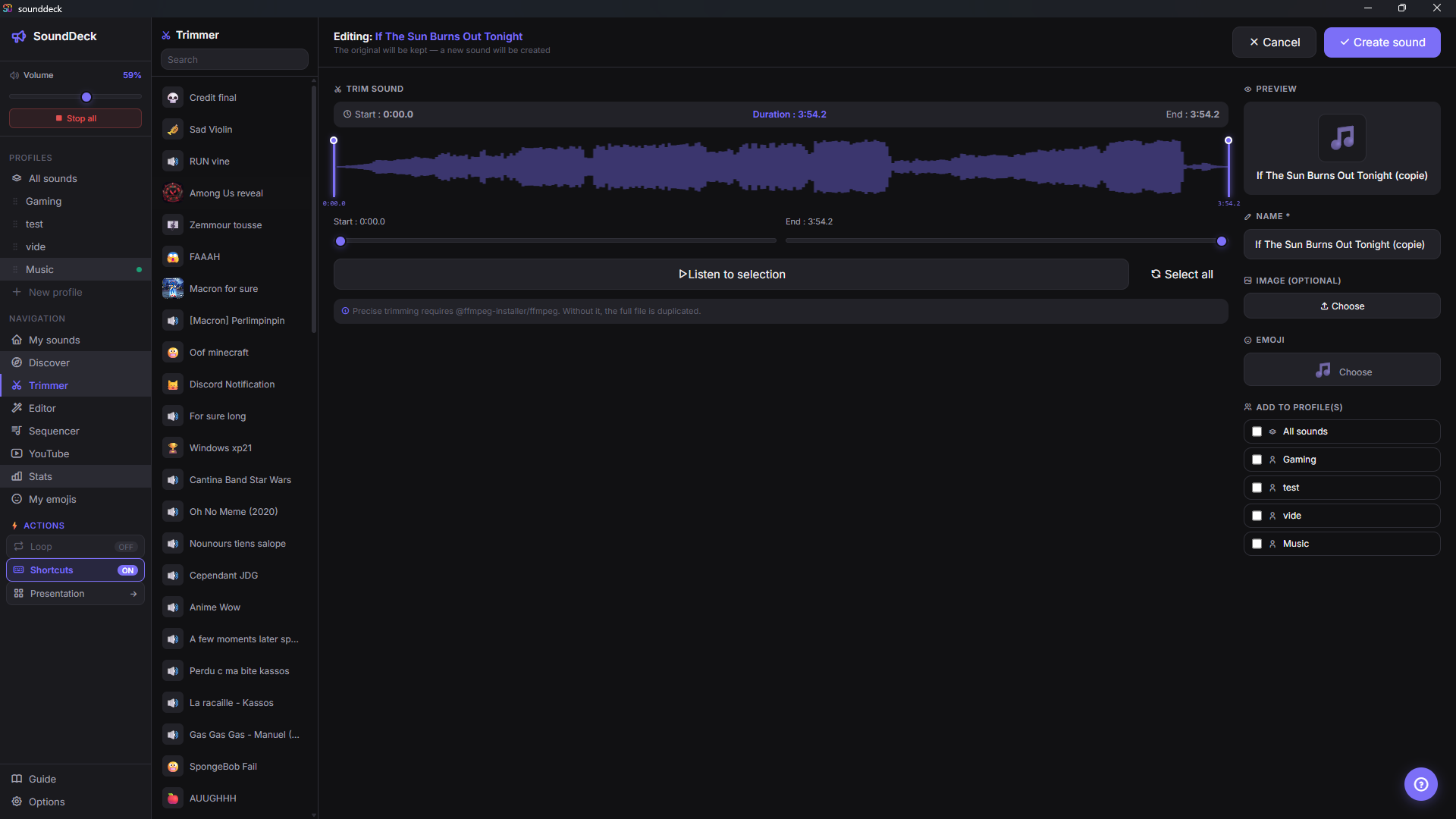Viewport: 1456px width, 819px height.
Task: Check the Music profile checkbox
Action: coord(1257,544)
